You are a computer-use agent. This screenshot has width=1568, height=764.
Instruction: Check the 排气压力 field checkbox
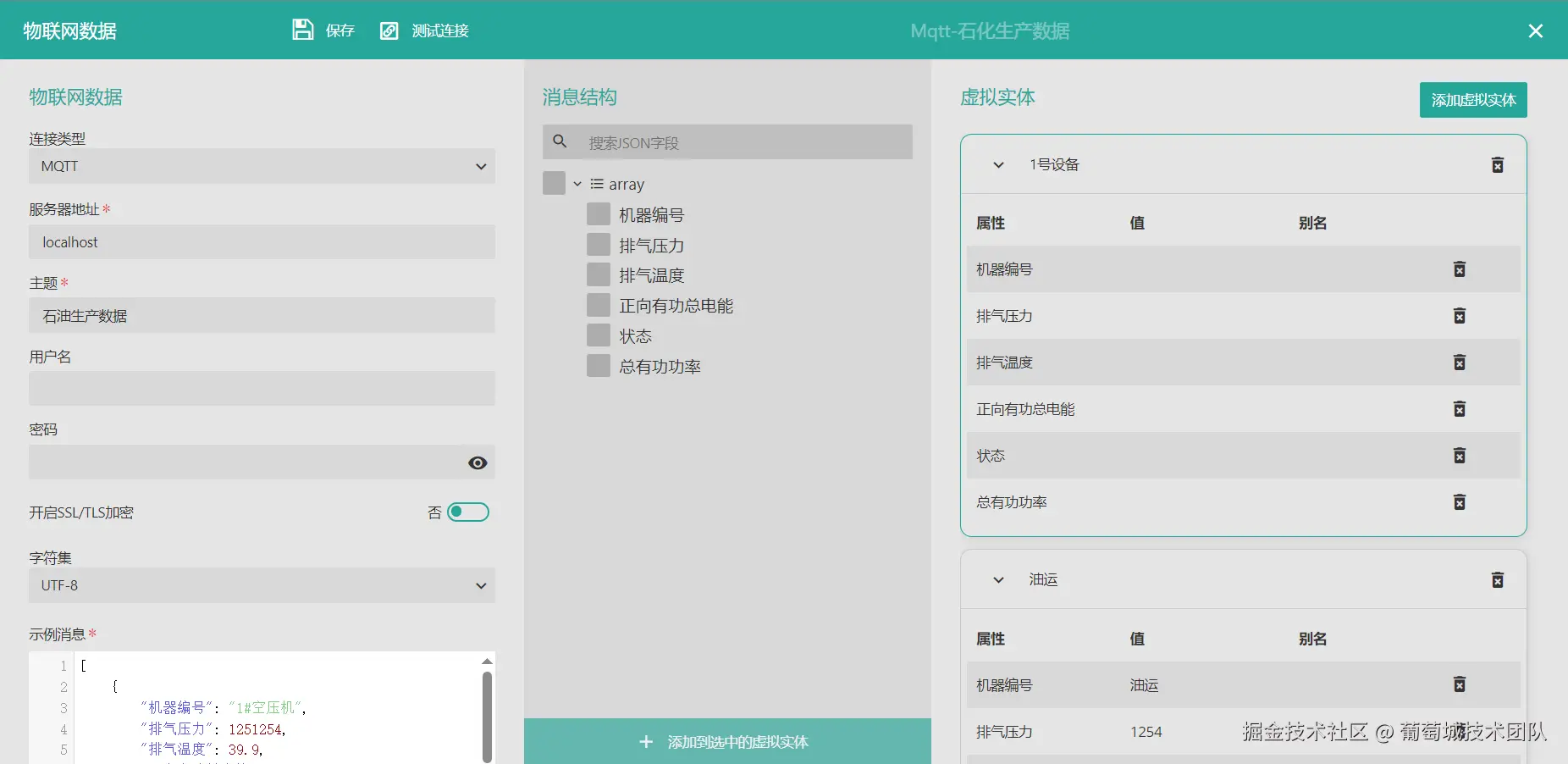click(599, 245)
